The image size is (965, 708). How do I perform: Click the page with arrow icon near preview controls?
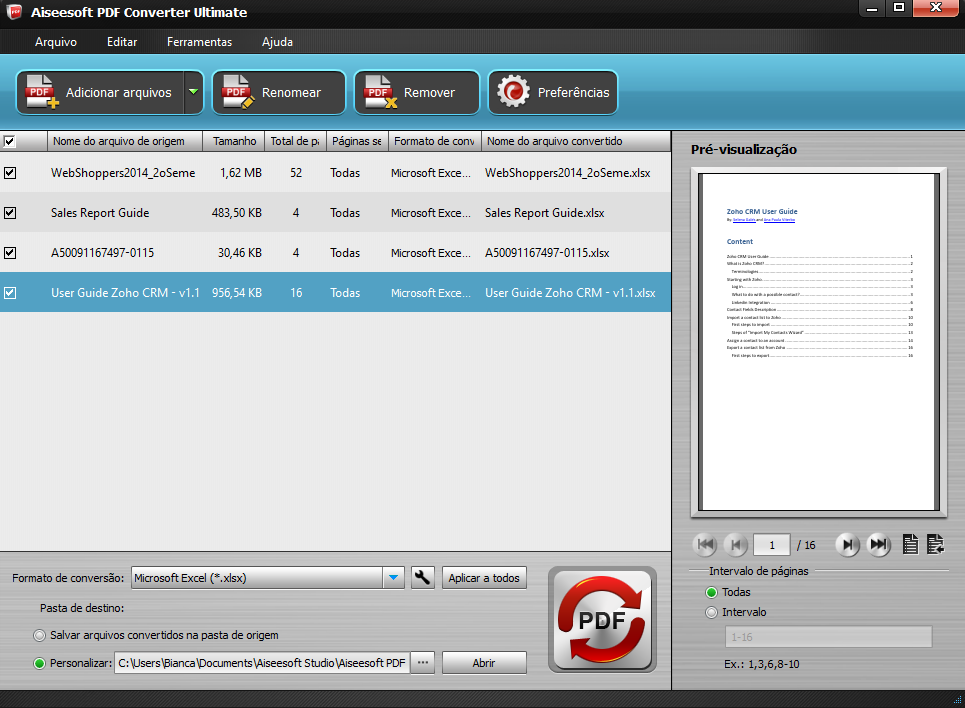935,544
